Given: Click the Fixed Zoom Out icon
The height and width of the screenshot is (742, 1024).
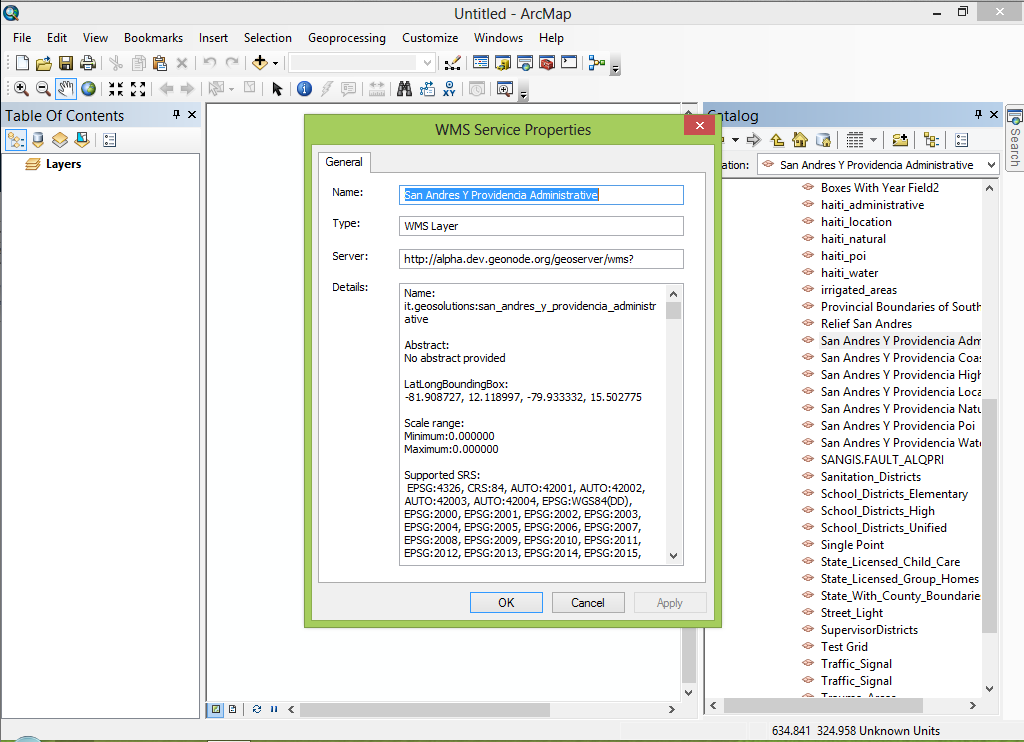Looking at the screenshot, I should point(138,89).
